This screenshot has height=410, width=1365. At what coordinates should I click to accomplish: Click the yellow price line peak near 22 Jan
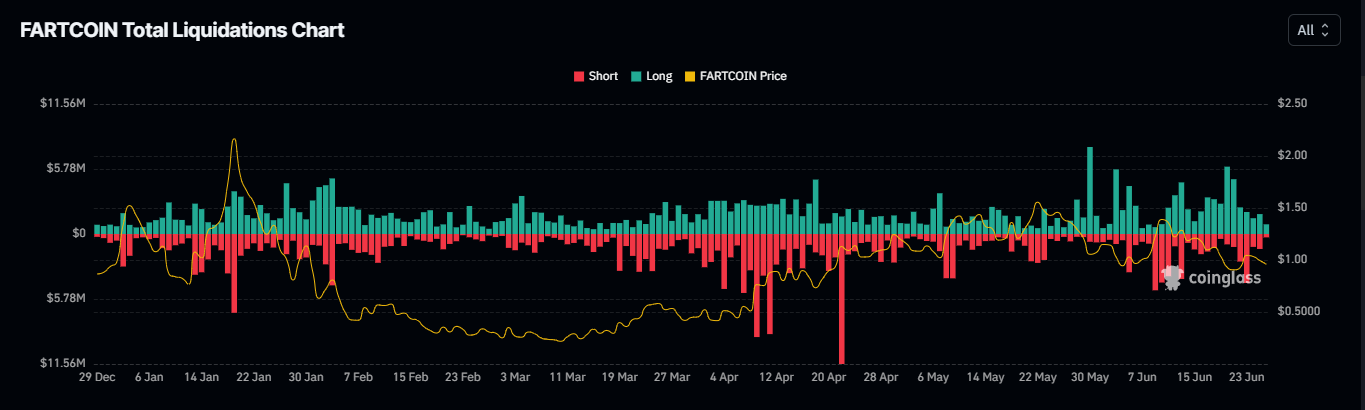(234, 141)
